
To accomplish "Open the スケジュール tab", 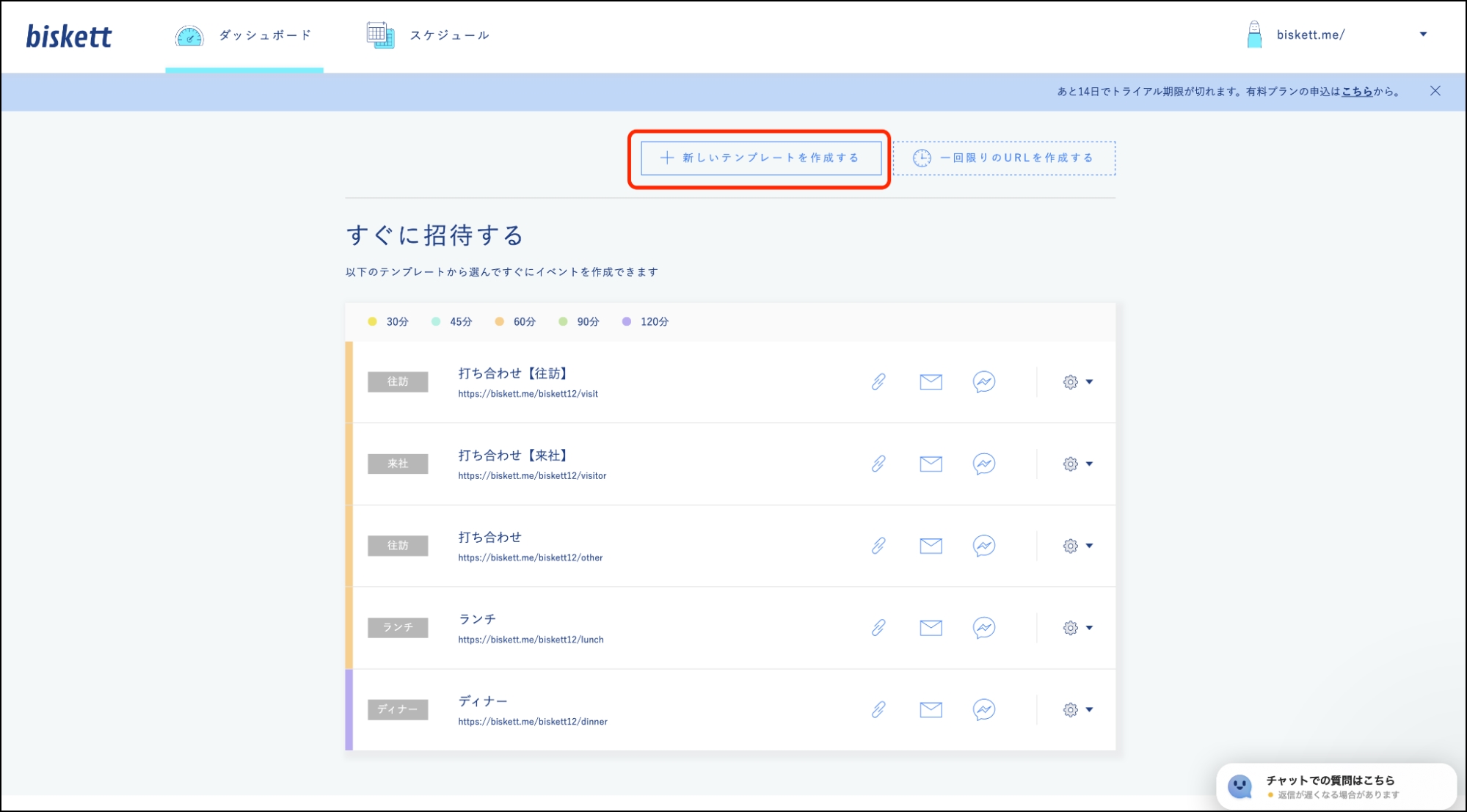I will [x=428, y=35].
